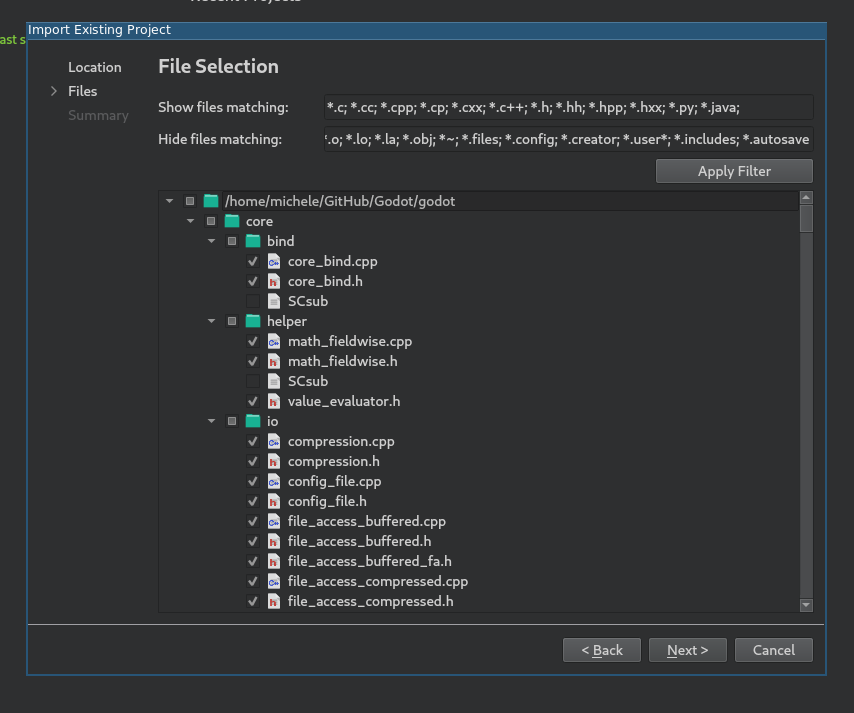Click the compression.h header icon

tap(274, 461)
